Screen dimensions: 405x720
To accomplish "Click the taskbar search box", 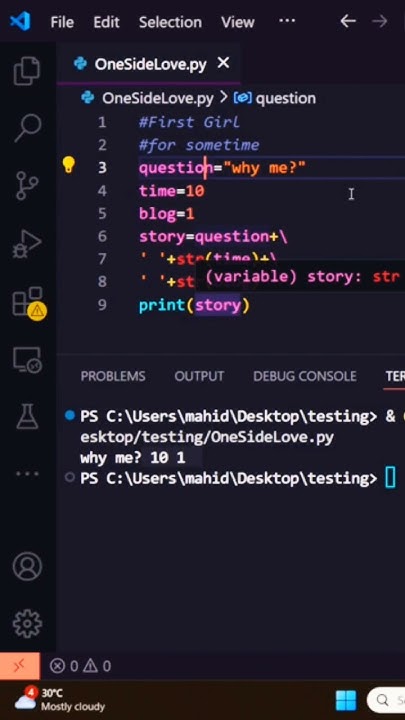I will click(386, 700).
